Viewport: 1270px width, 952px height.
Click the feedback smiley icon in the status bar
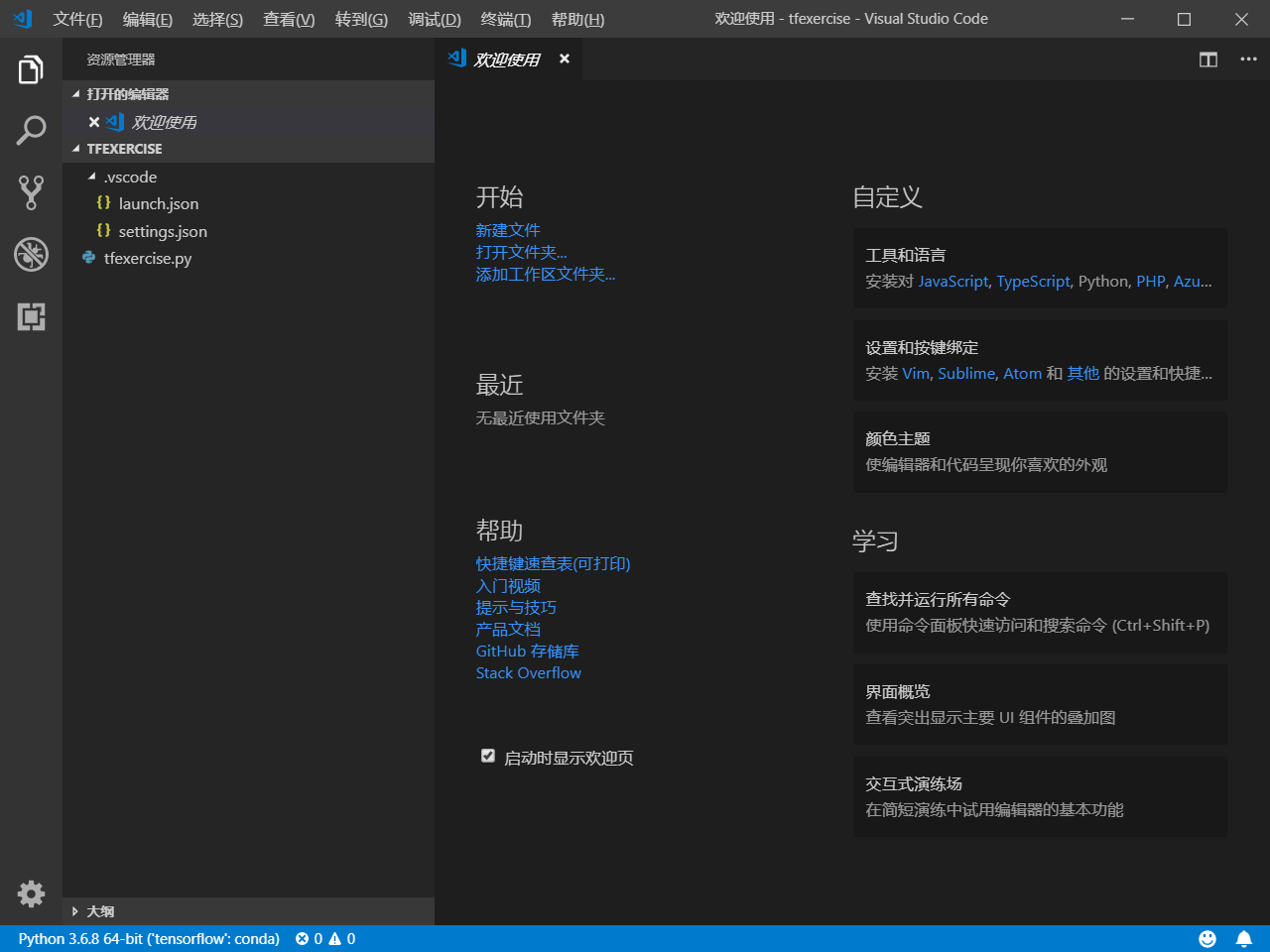[x=1207, y=938]
